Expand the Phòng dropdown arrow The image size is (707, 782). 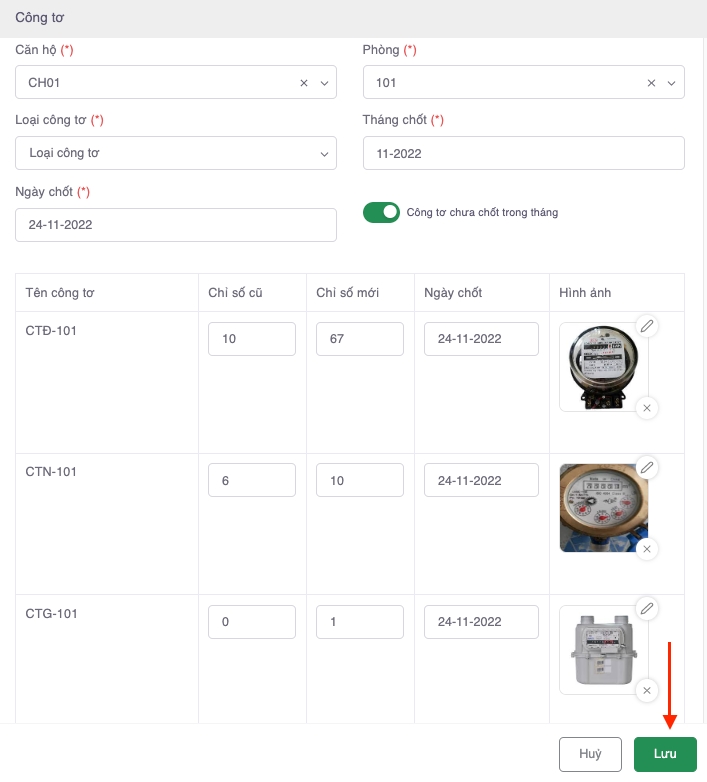(672, 83)
